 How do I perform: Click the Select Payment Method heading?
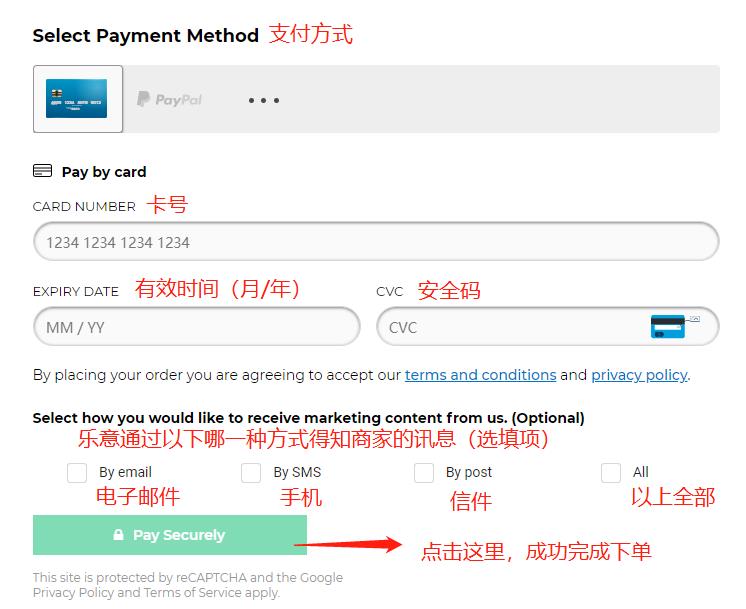pyautogui.click(x=145, y=36)
